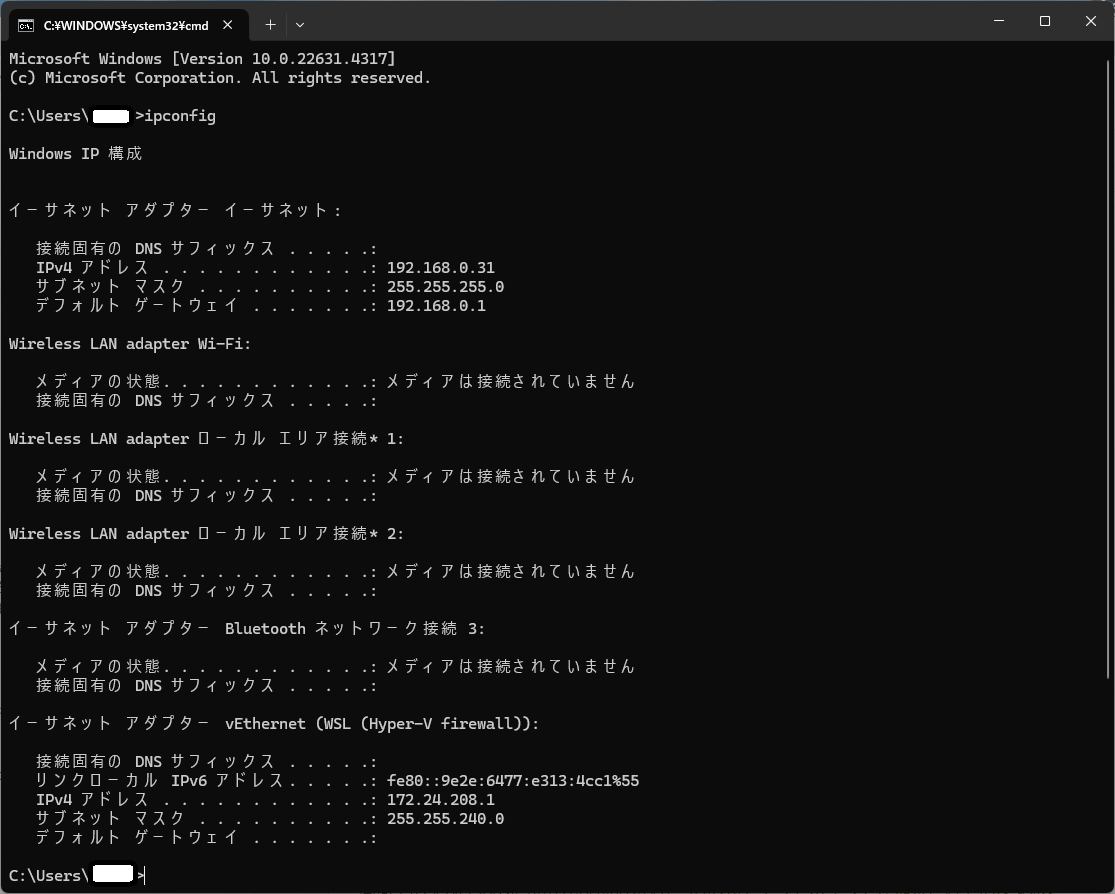Close the terminal window

1091,21
